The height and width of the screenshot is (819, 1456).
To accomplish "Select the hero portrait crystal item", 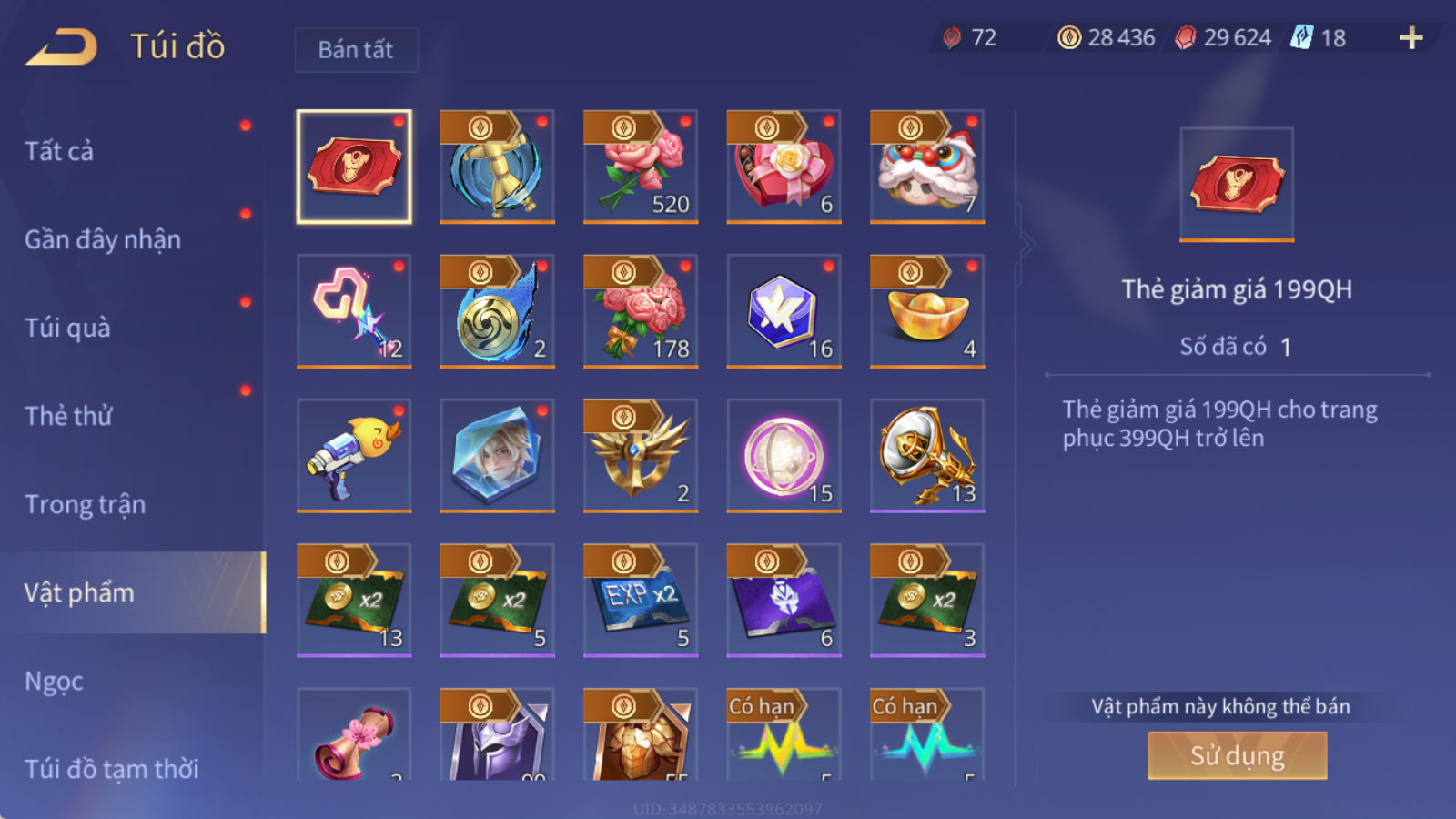I will pyautogui.click(x=497, y=456).
